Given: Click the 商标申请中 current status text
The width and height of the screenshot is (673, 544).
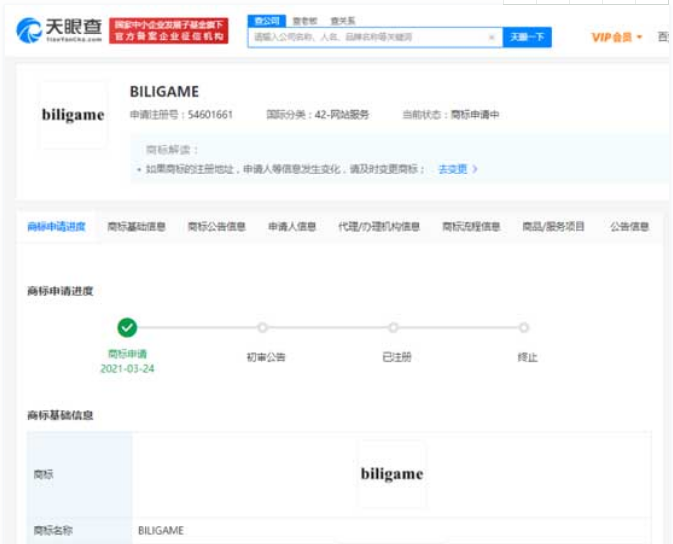Looking at the screenshot, I should tap(475, 115).
